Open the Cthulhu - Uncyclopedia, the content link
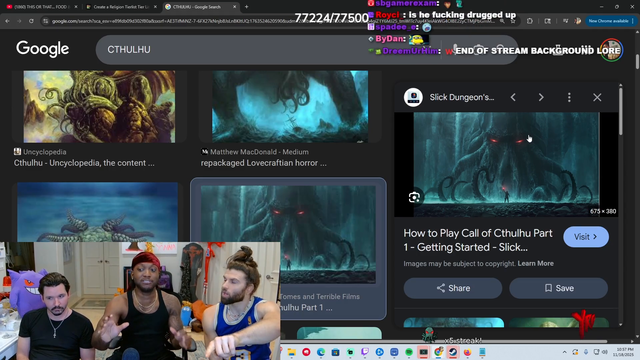640x360 pixels. [84, 163]
